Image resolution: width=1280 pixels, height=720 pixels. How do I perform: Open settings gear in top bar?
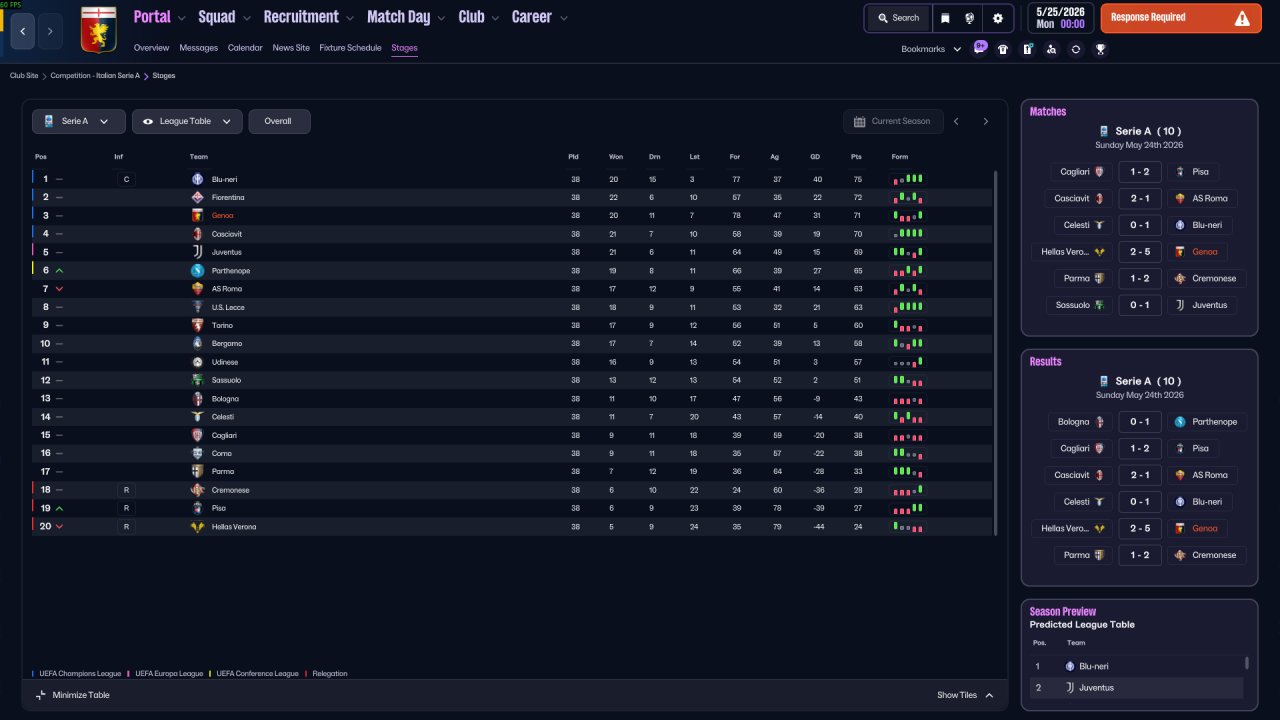[998, 18]
